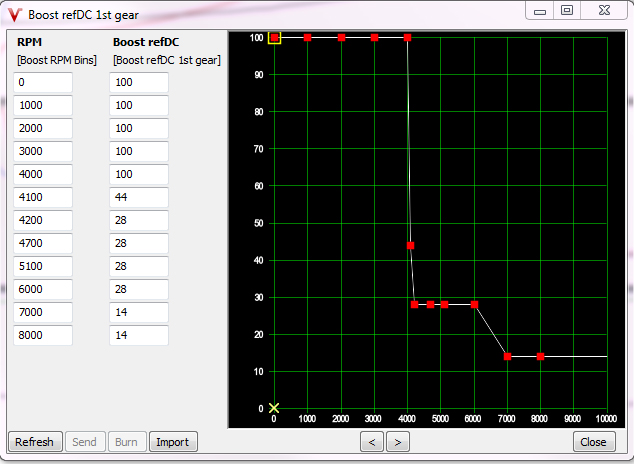
Task: Click the yellow-highlighted point at 0 RPM
Action: point(274,38)
